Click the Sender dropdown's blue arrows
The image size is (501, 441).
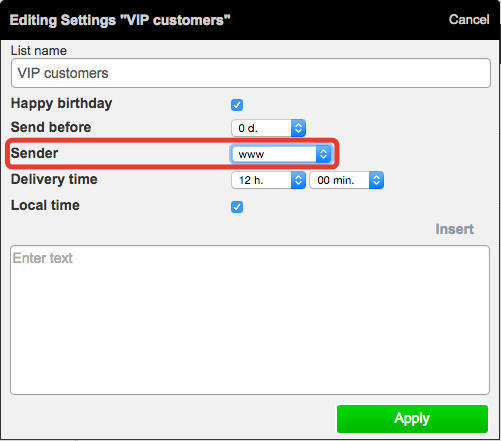click(x=323, y=154)
